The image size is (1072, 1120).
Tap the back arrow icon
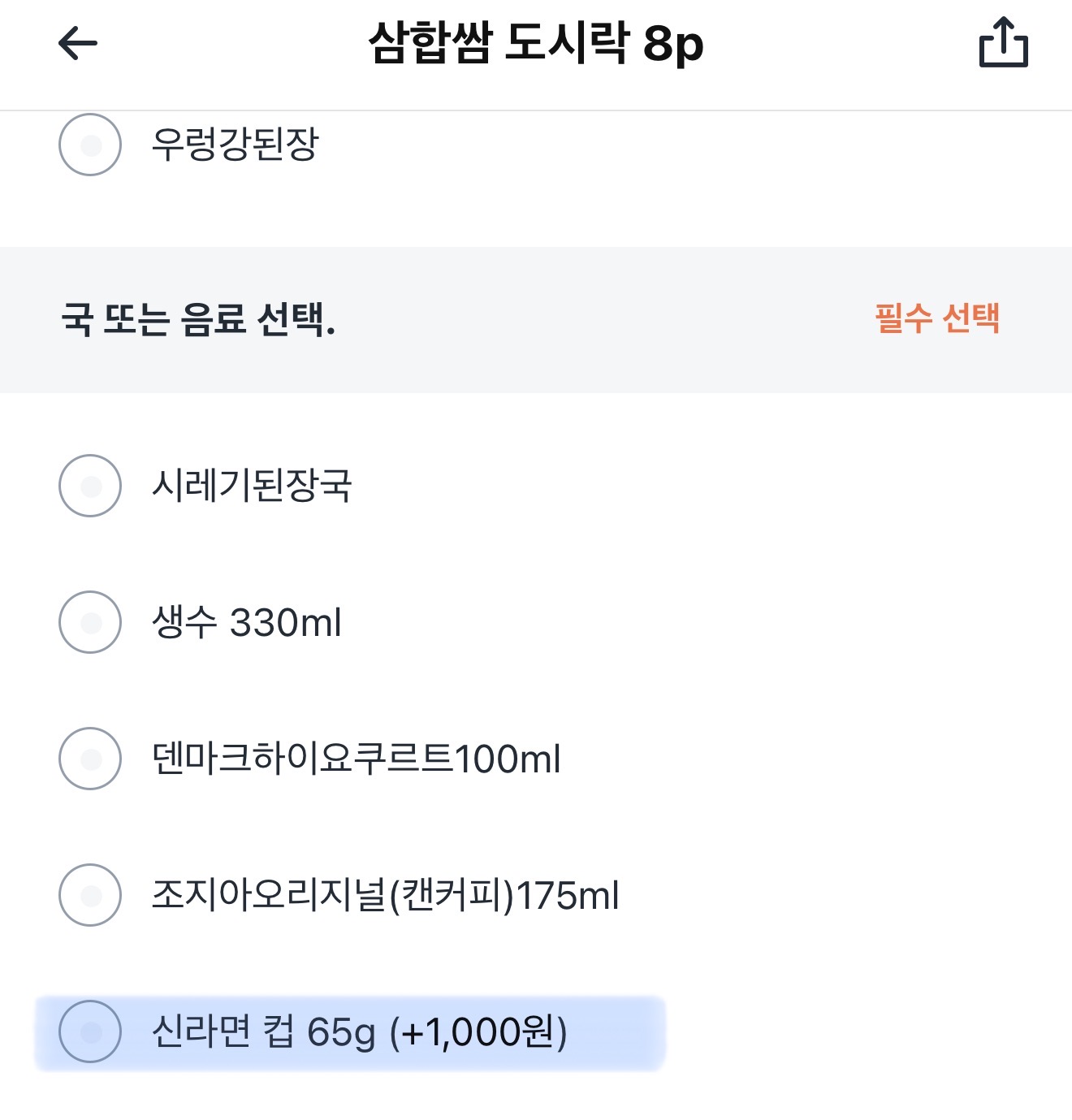coord(78,44)
